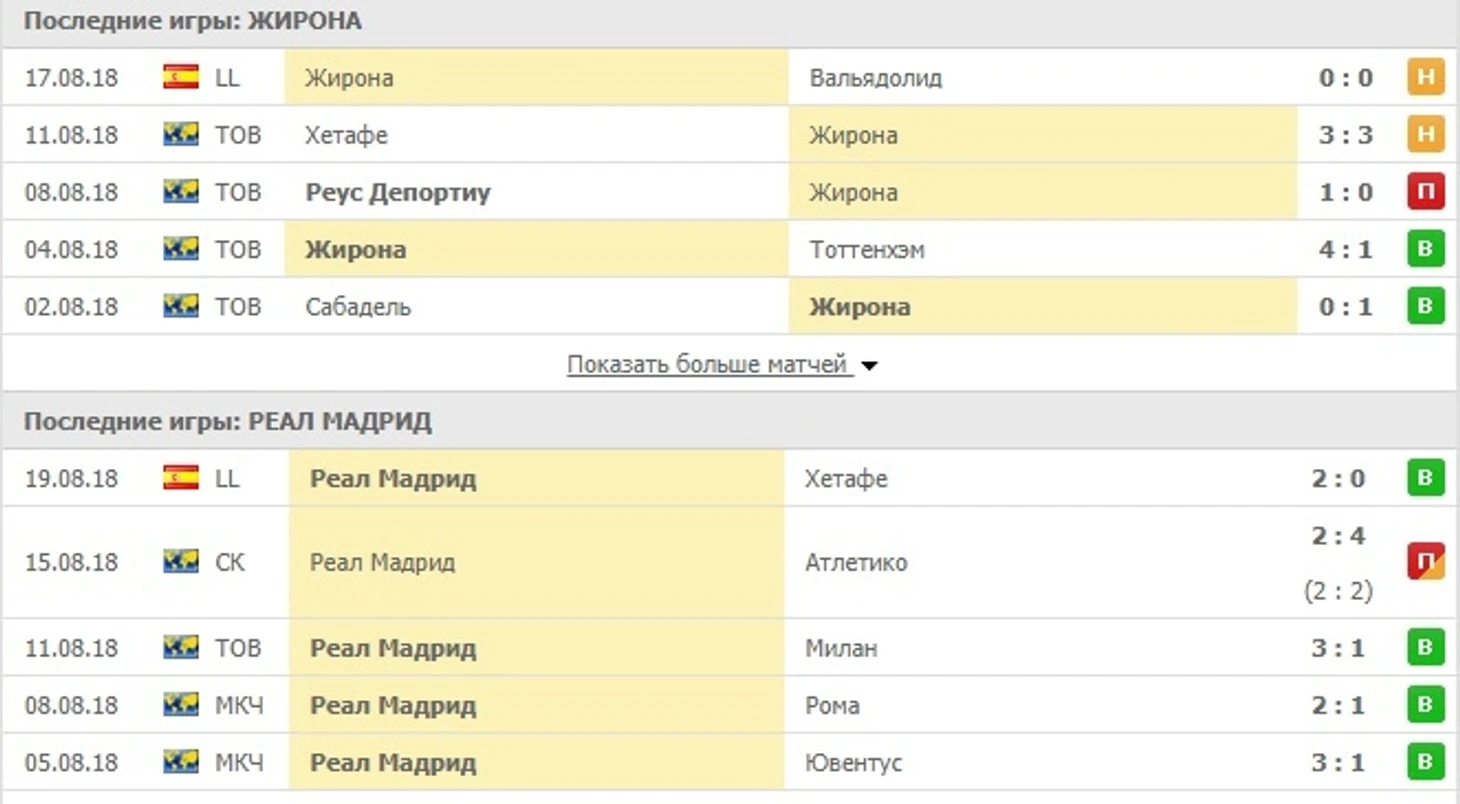Click the Spain flag icon beside Жирона–Вальядолид
The width and height of the screenshot is (1460, 804).
[x=181, y=77]
